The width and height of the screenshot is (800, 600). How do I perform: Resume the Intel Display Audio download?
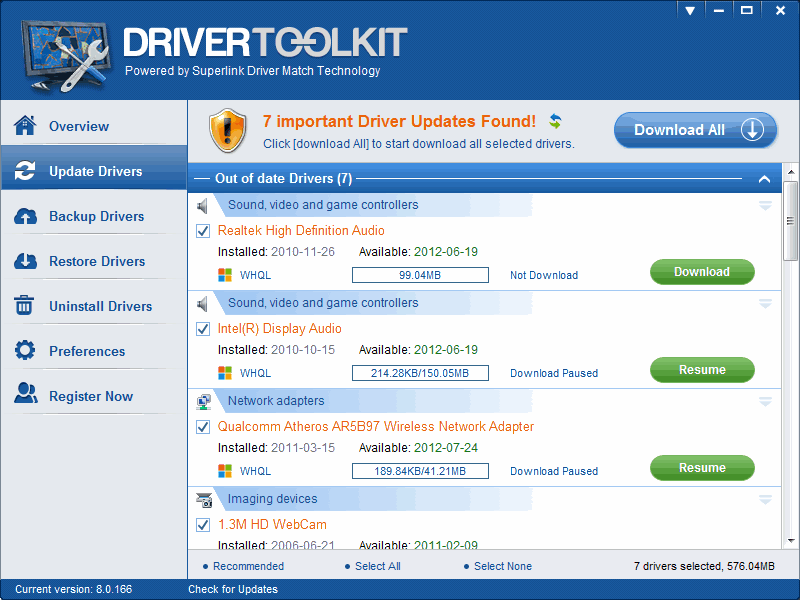tap(702, 370)
